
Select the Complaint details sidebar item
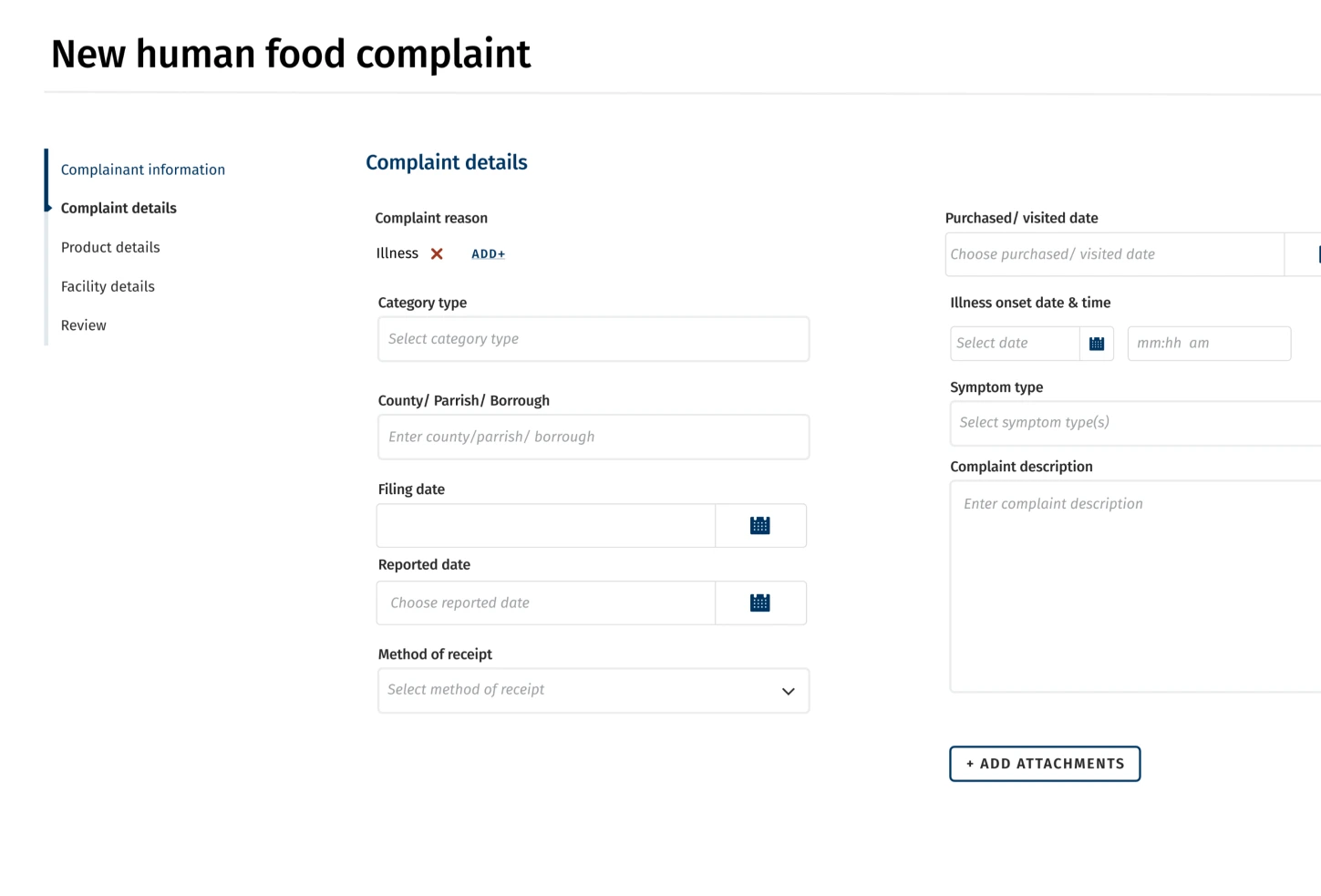pyautogui.click(x=119, y=208)
